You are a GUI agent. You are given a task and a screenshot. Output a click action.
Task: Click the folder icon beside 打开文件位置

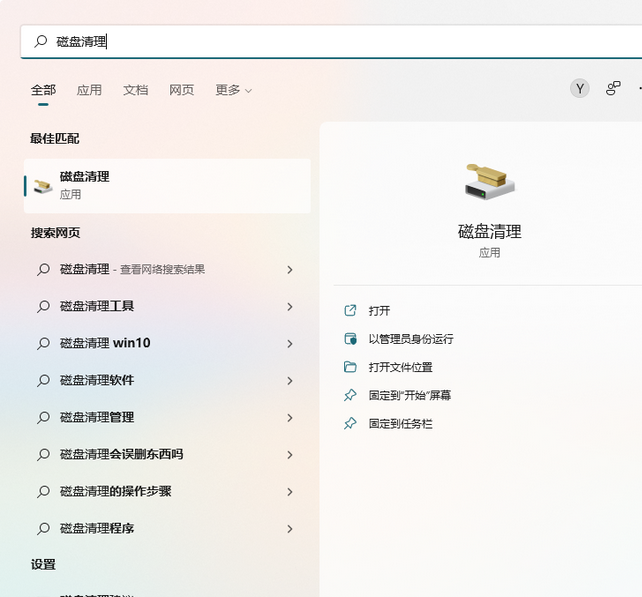click(350, 367)
